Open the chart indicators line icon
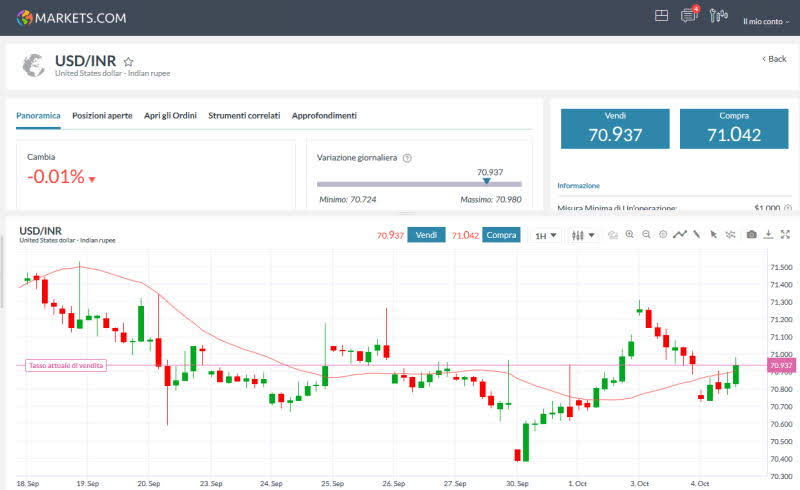Image resolution: width=800 pixels, height=490 pixels. pos(680,235)
